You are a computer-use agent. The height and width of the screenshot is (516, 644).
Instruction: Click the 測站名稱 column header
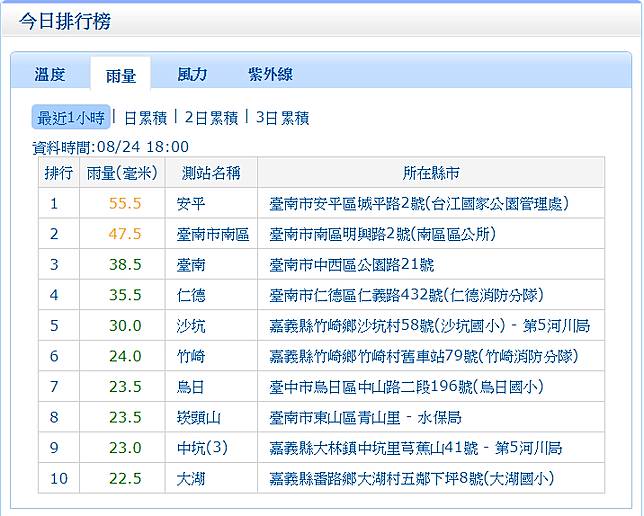pyautogui.click(x=211, y=173)
